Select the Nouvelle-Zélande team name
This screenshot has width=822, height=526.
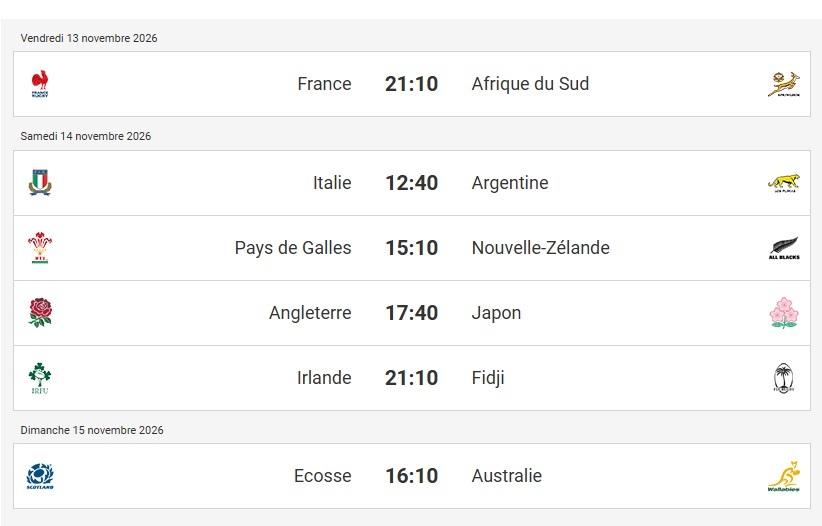[540, 248]
